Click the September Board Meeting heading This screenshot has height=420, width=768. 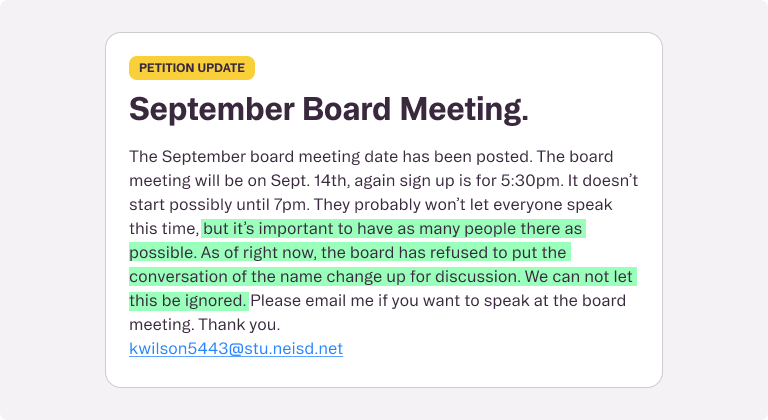click(329, 109)
